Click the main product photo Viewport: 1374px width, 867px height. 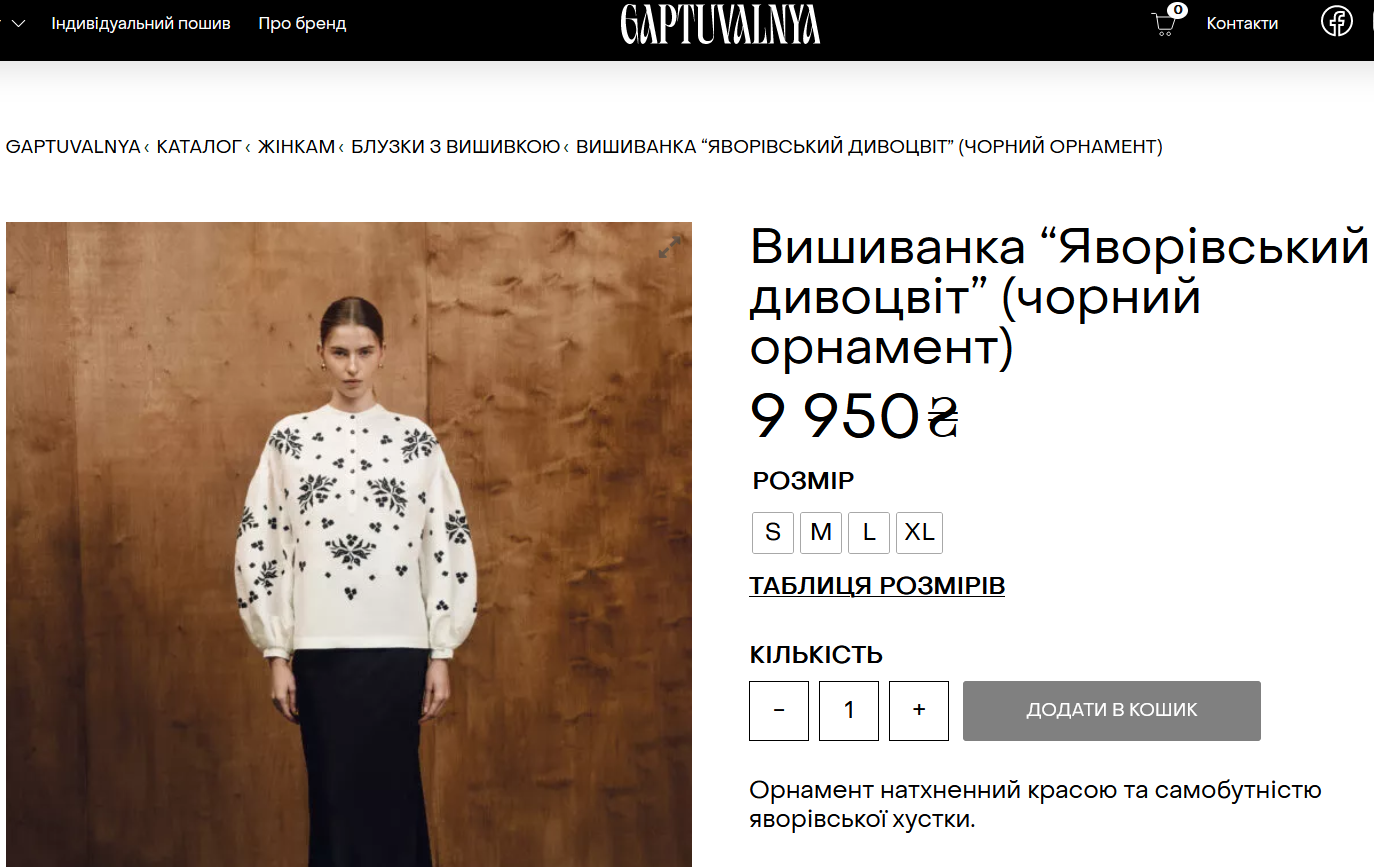[349, 544]
